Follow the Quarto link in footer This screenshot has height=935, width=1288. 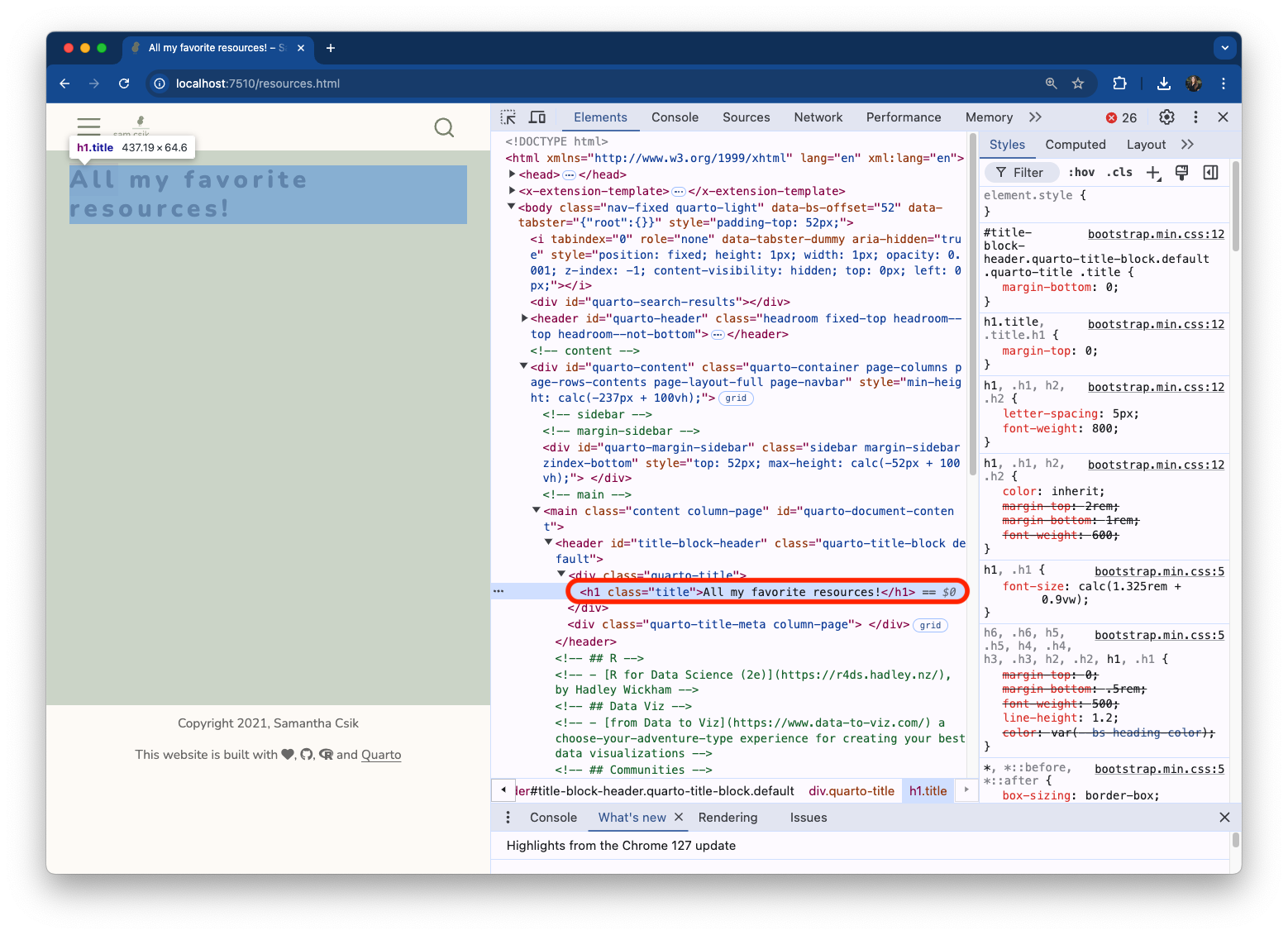coord(381,755)
